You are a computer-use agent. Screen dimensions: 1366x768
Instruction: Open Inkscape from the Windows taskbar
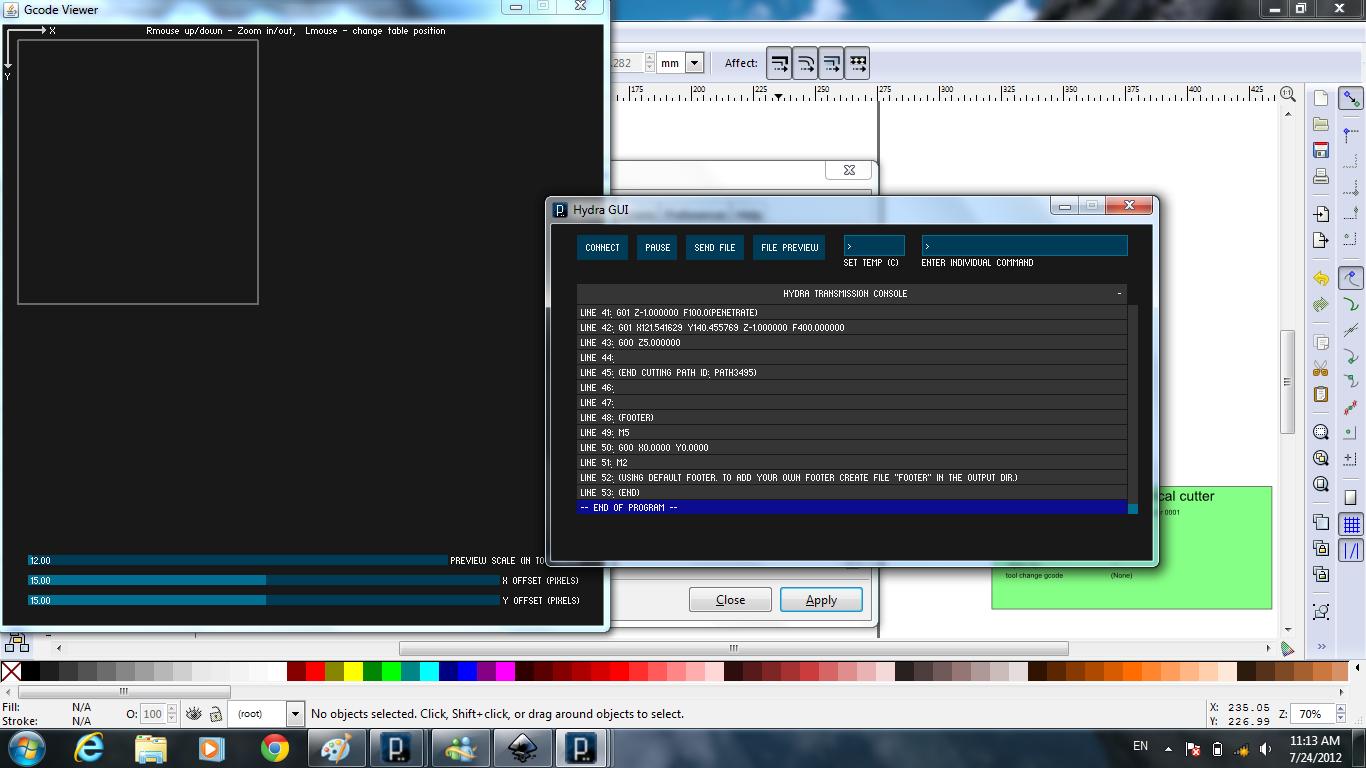523,747
